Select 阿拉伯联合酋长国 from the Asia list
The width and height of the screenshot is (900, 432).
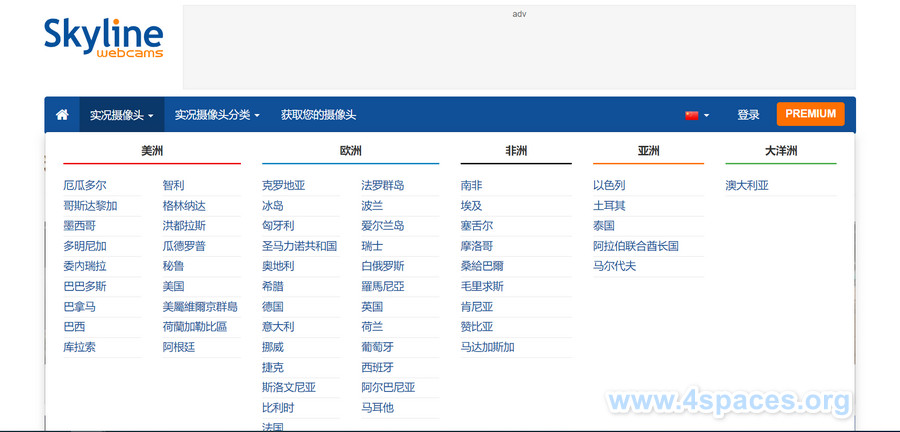tap(635, 246)
